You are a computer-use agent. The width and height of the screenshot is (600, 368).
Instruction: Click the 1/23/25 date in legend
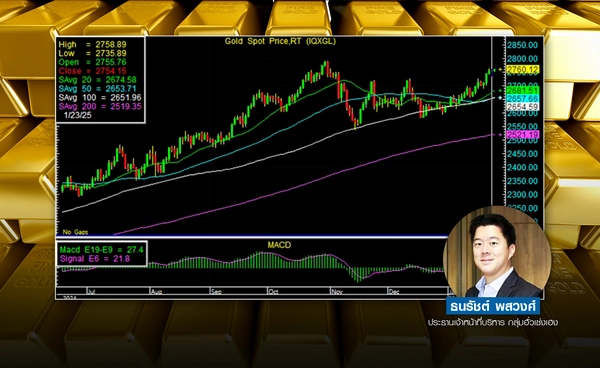[x=78, y=115]
